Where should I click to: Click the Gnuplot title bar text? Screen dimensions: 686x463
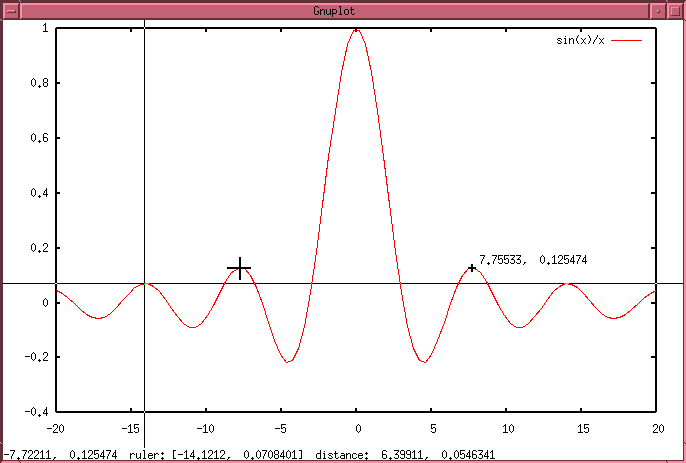[342, 9]
